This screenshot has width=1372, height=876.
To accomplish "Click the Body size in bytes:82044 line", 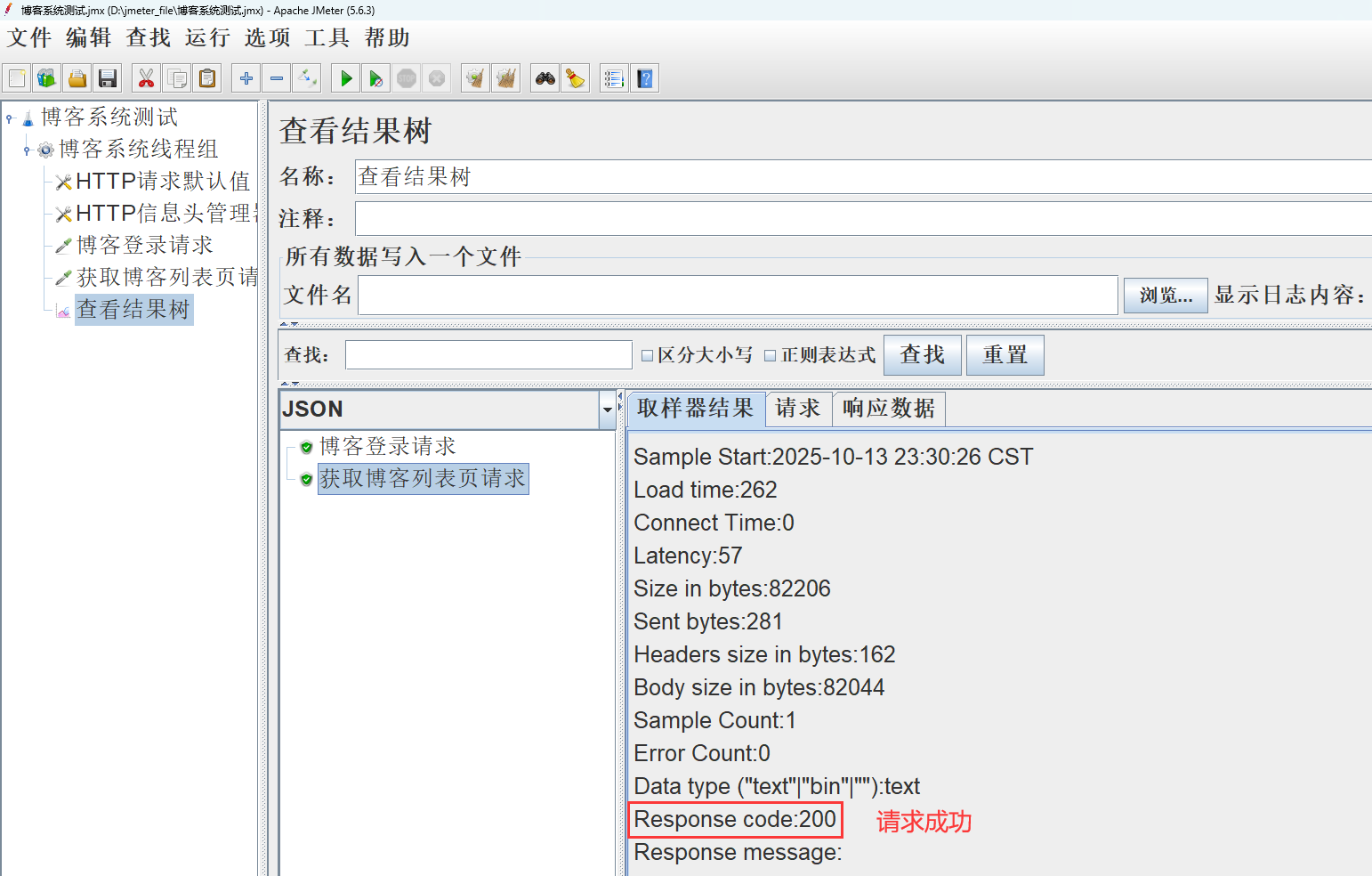I will pos(759,688).
